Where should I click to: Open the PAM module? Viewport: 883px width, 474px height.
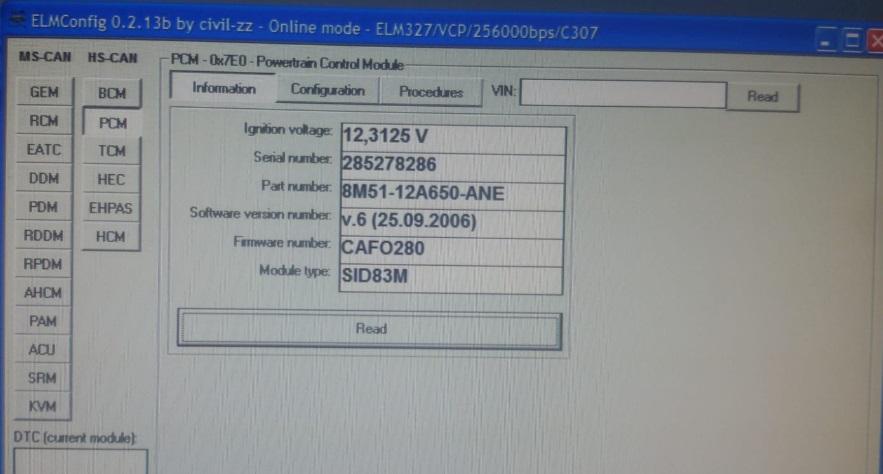click(x=43, y=321)
